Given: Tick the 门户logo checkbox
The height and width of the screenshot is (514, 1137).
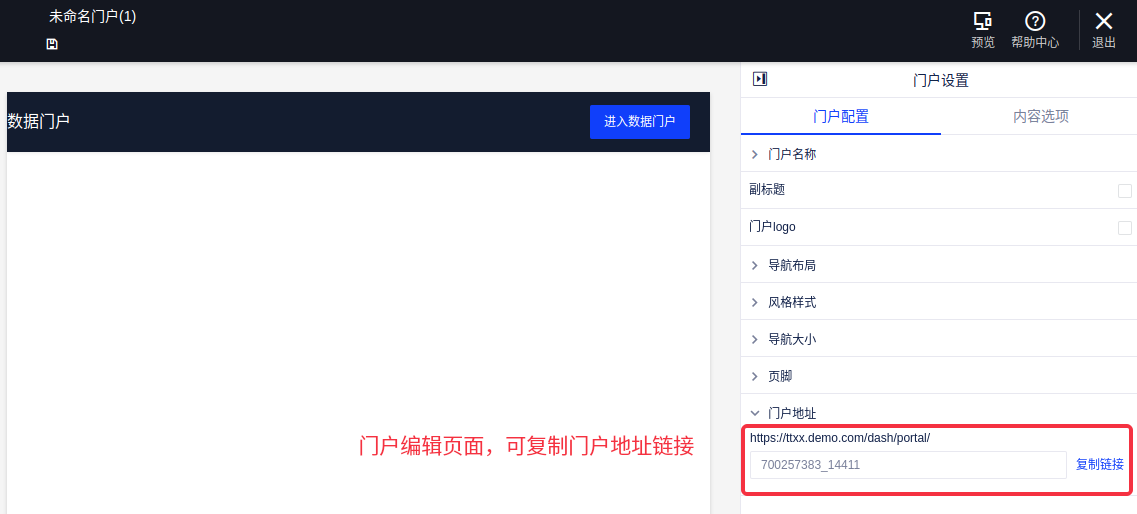Looking at the screenshot, I should click(1125, 228).
